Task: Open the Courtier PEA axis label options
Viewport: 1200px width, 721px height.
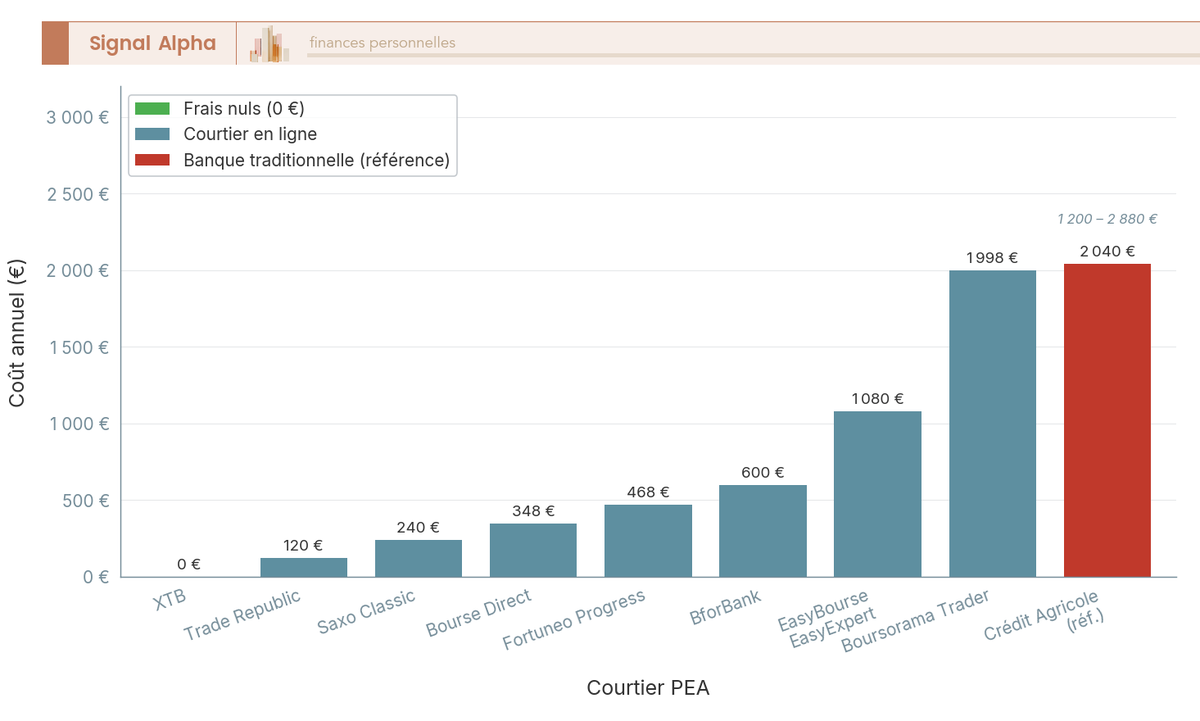Action: pos(648,688)
